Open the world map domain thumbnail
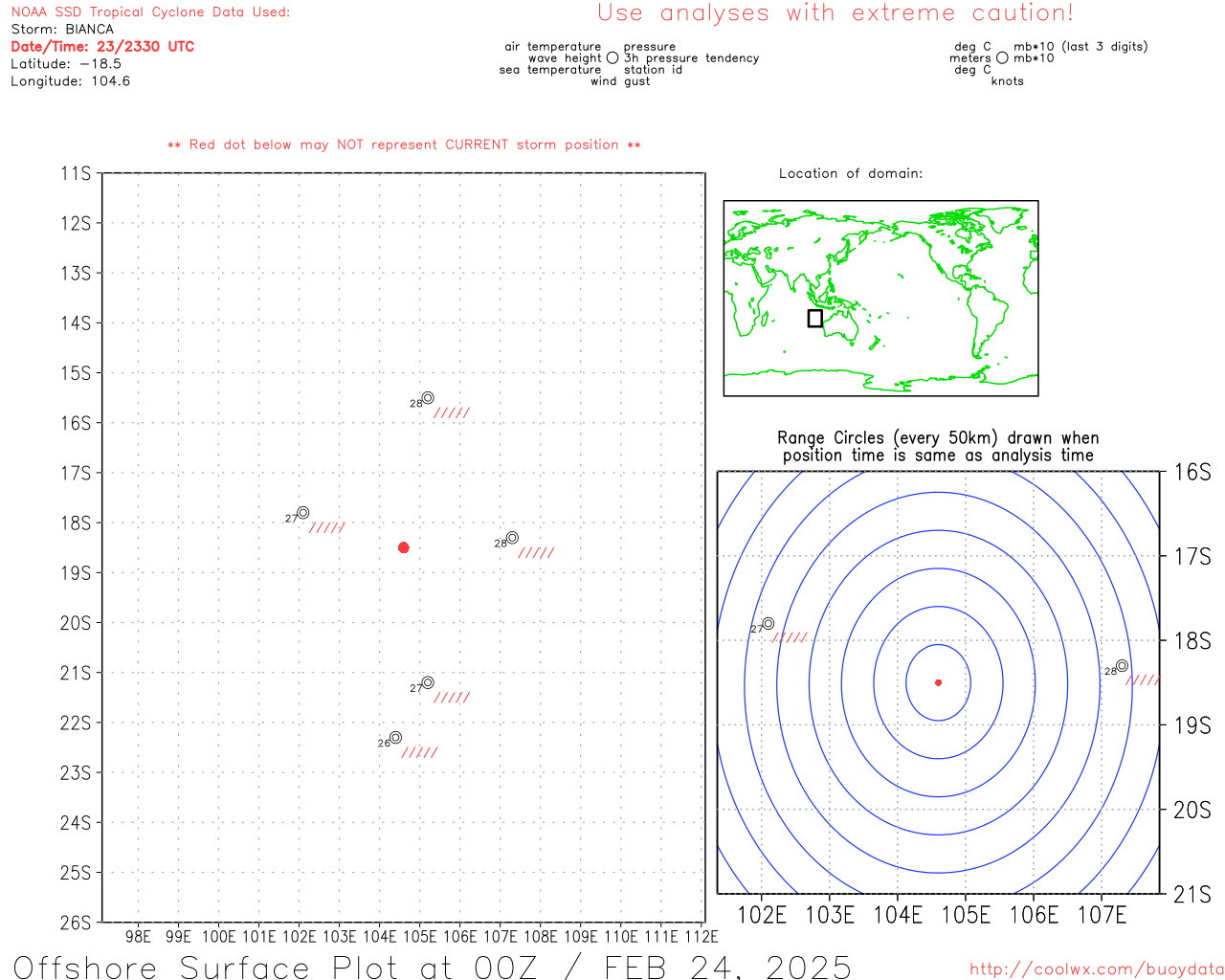The image size is (1225, 980). click(880, 299)
